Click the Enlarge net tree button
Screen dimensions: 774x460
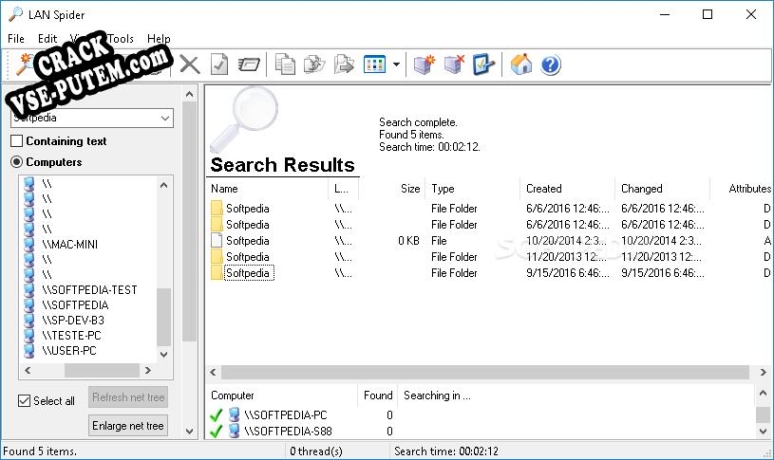pyautogui.click(x=128, y=426)
